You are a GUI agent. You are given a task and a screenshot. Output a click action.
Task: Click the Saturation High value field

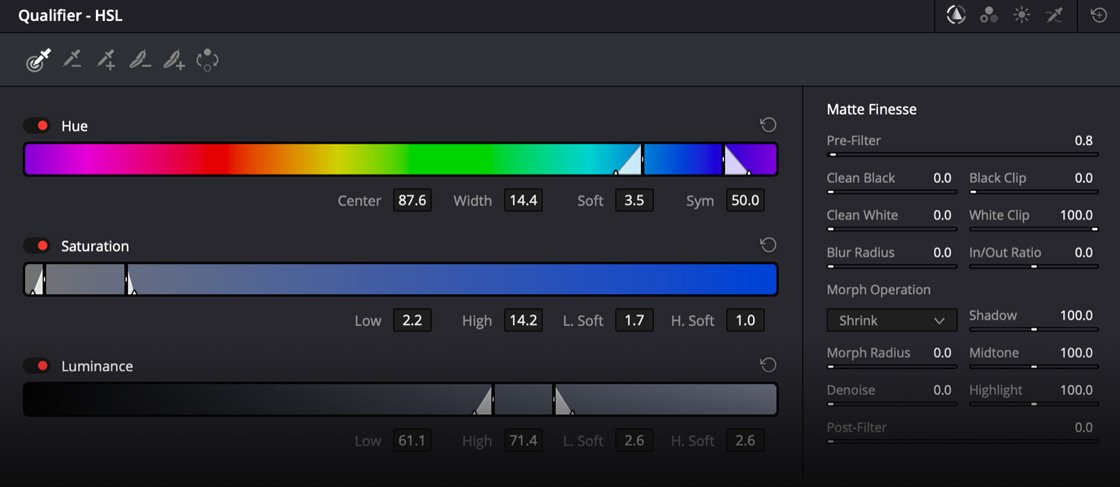coord(523,321)
